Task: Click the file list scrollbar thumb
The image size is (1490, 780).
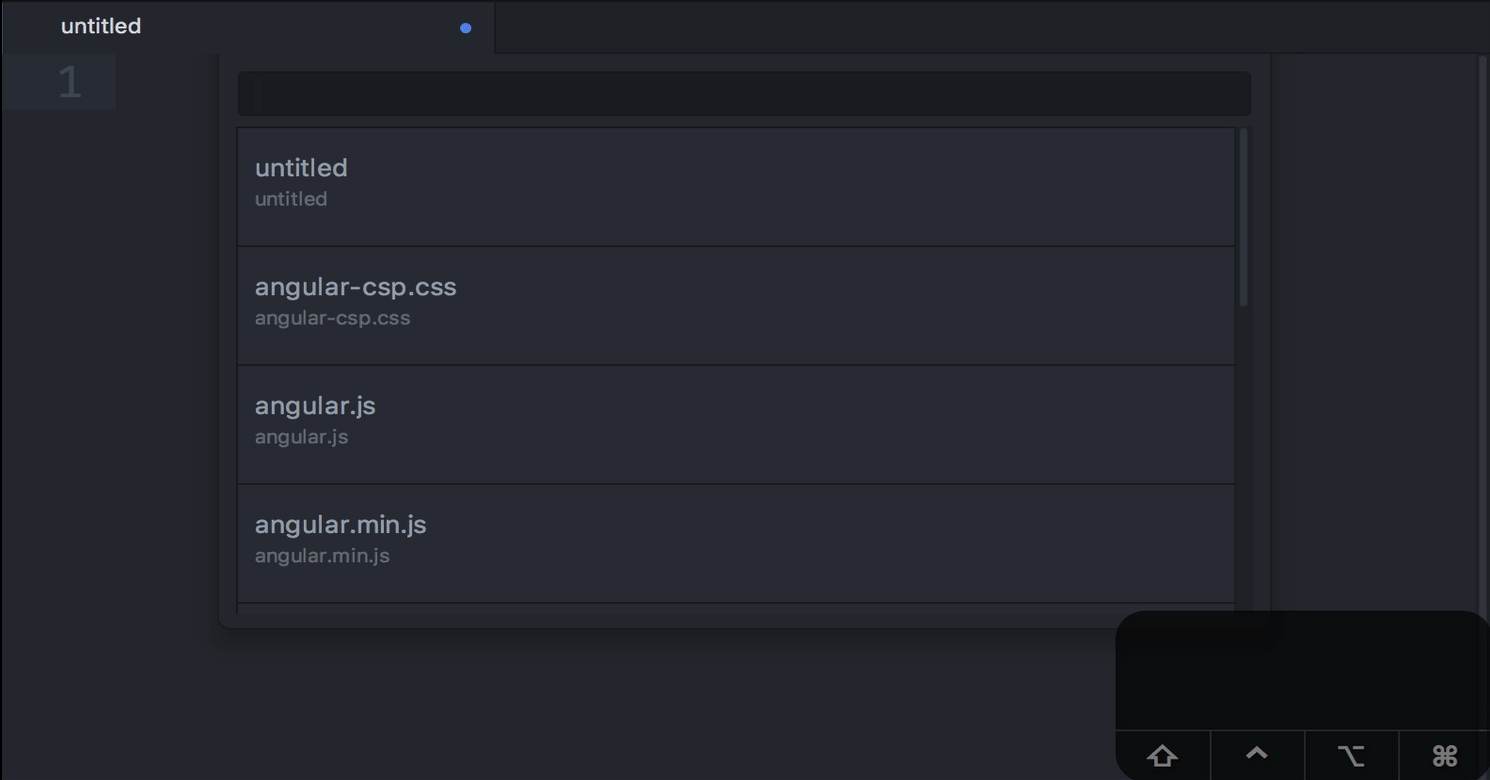Action: 1244,217
